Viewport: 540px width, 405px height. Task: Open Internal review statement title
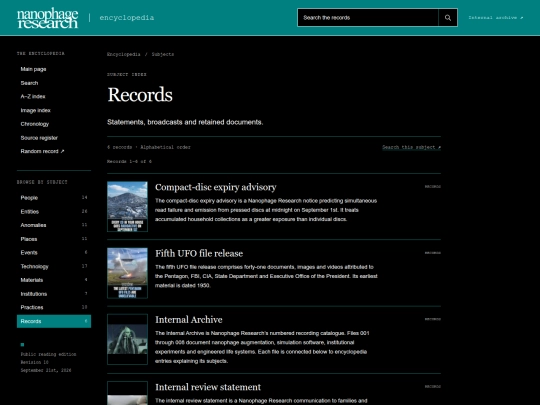(208, 387)
